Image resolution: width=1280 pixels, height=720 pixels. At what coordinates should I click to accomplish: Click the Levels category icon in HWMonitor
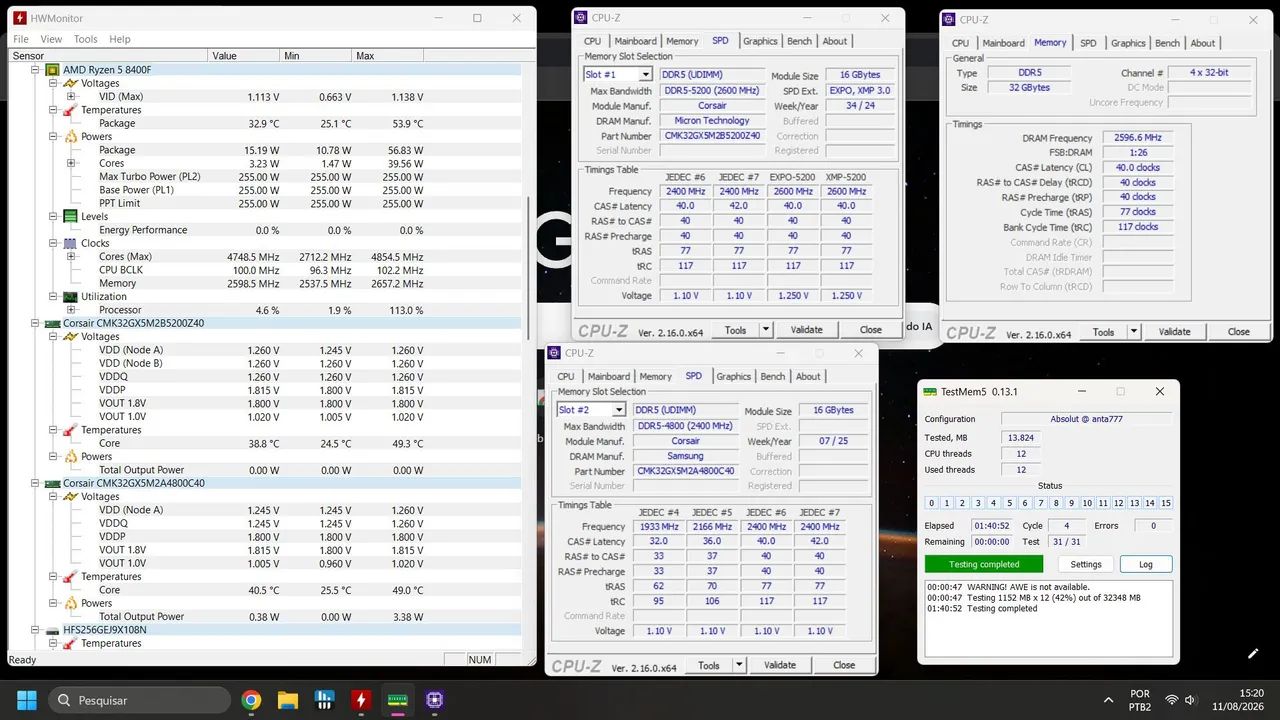tap(70, 216)
